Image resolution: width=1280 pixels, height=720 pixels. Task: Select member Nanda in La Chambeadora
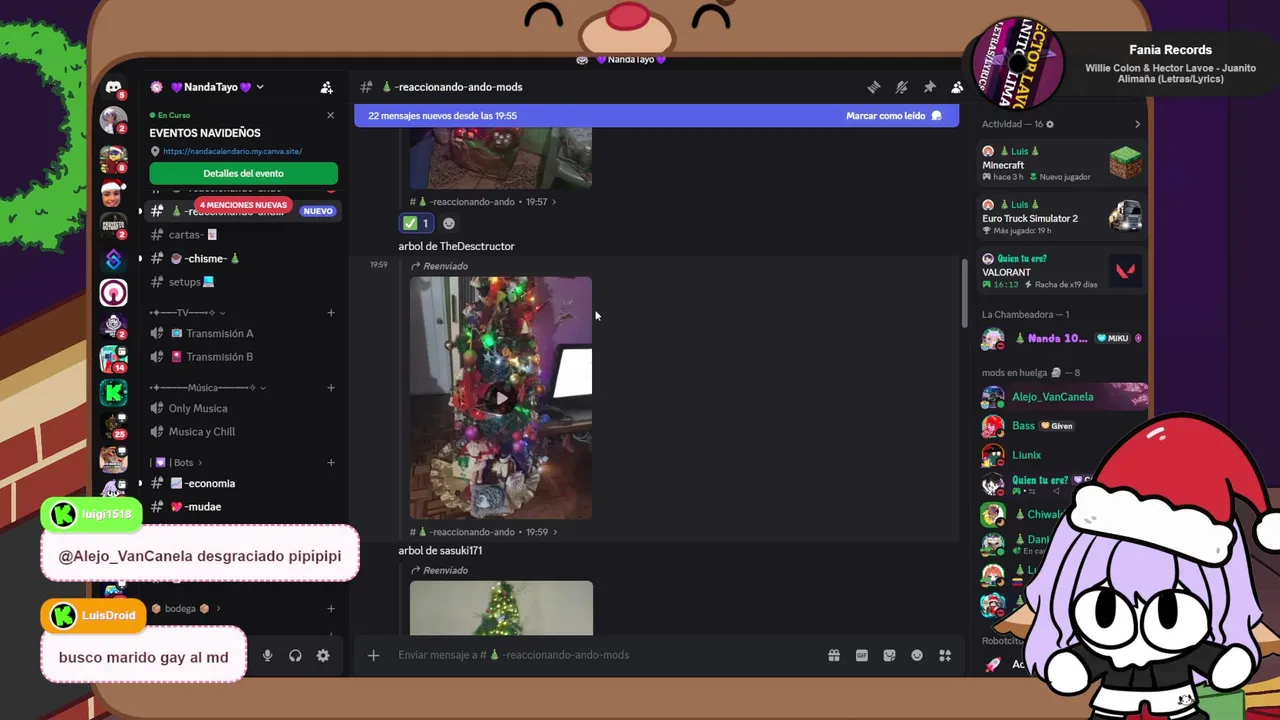coord(1061,338)
